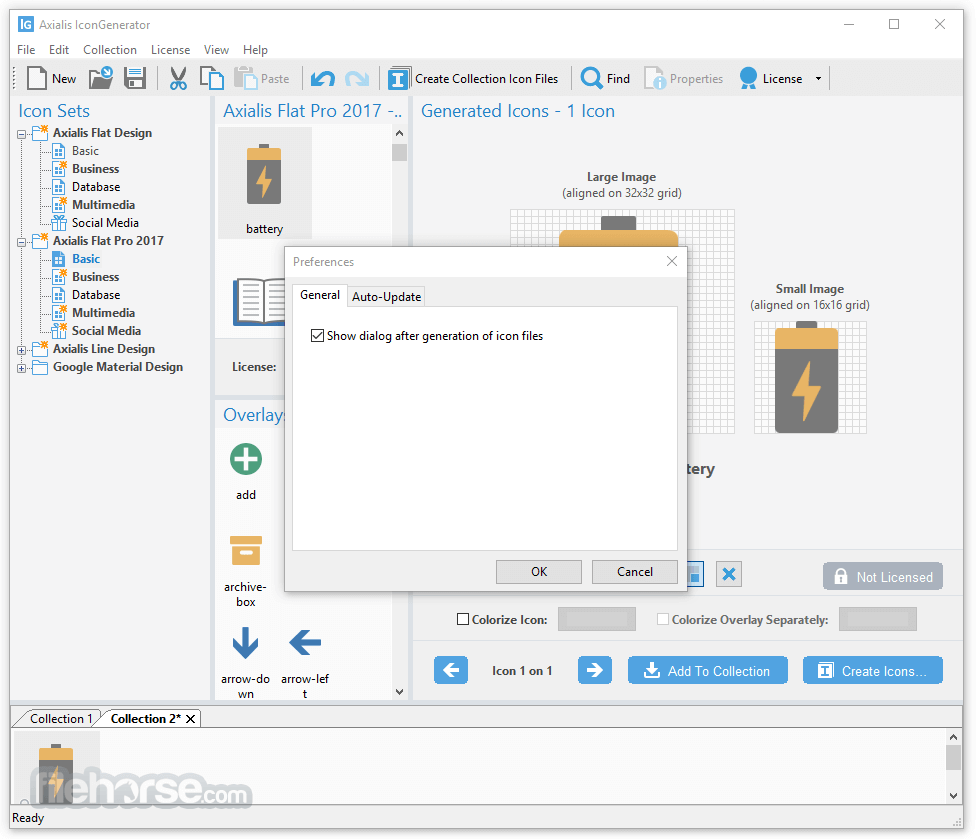
Task: Open the View menu
Action: 216,50
